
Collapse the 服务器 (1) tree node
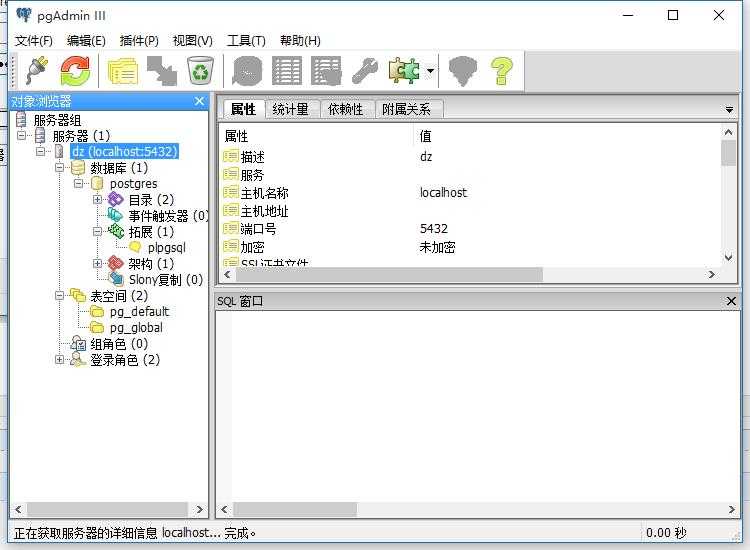(21, 136)
